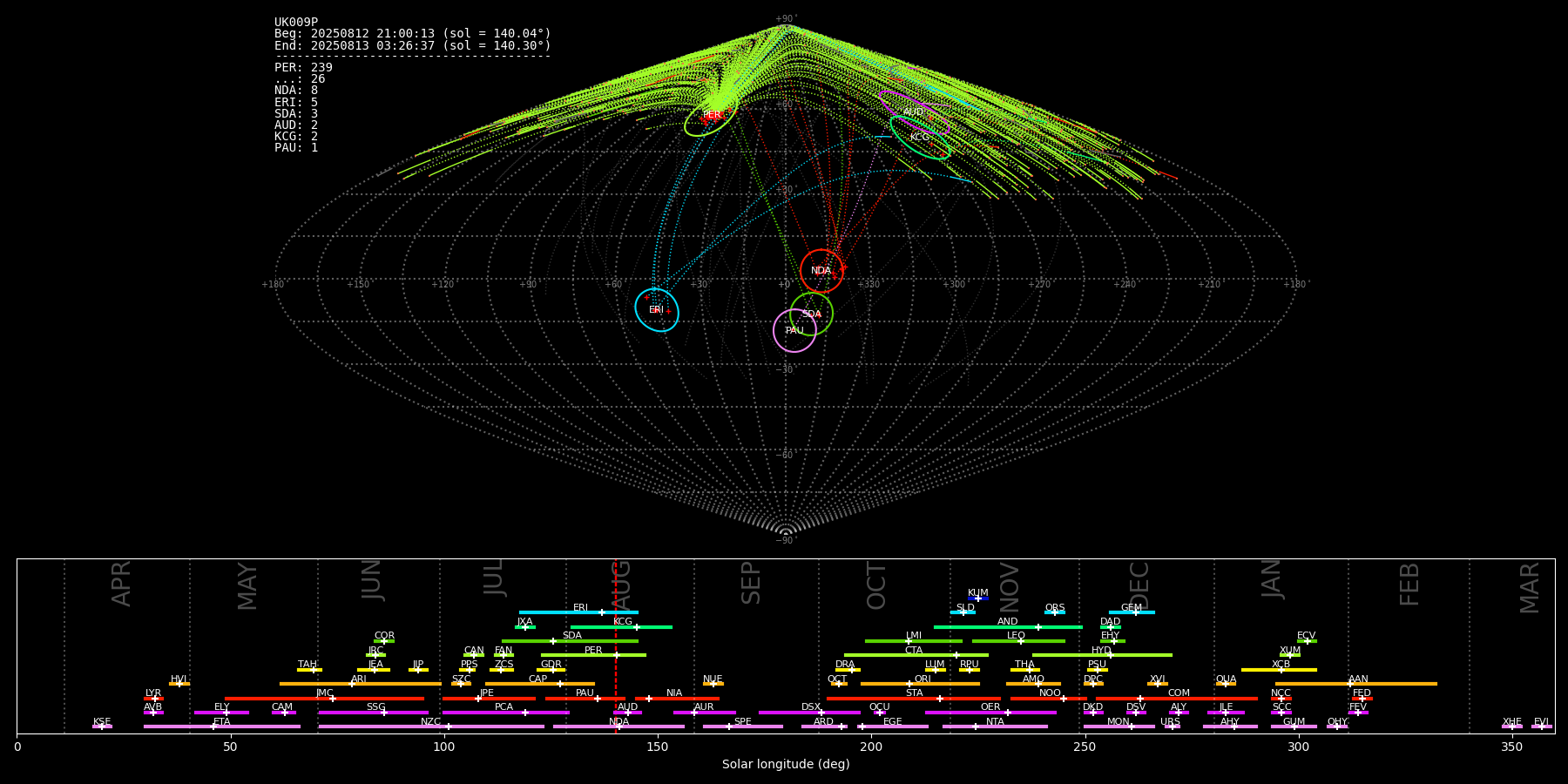Image resolution: width=1568 pixels, height=784 pixels.
Task: Click the XCB shower bar in the timeline
Action: (1279, 670)
